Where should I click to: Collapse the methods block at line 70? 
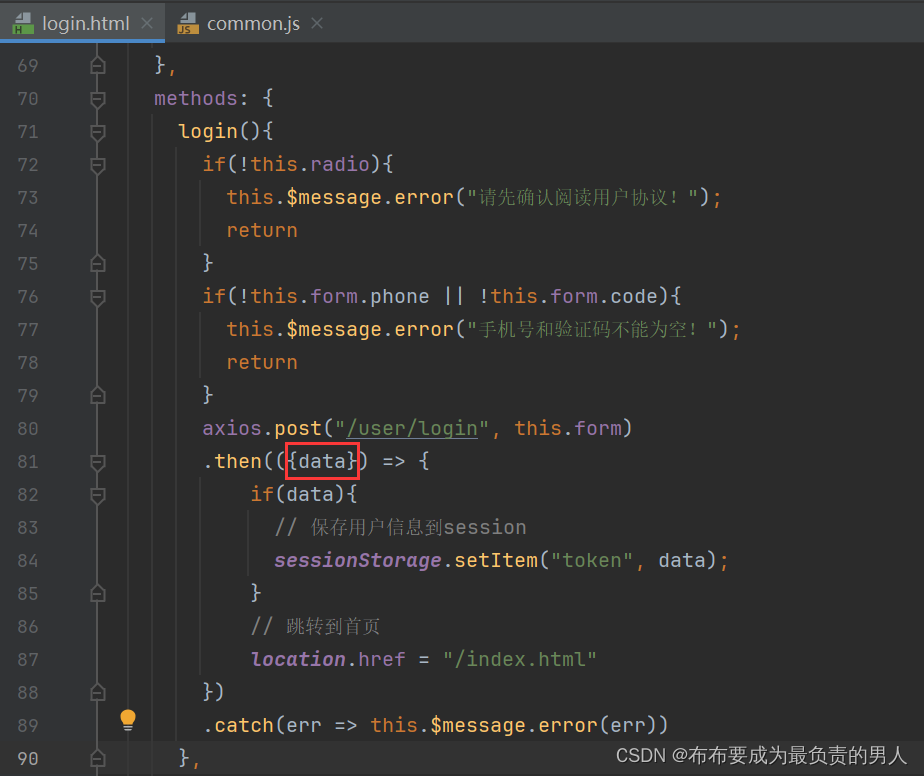[97, 99]
